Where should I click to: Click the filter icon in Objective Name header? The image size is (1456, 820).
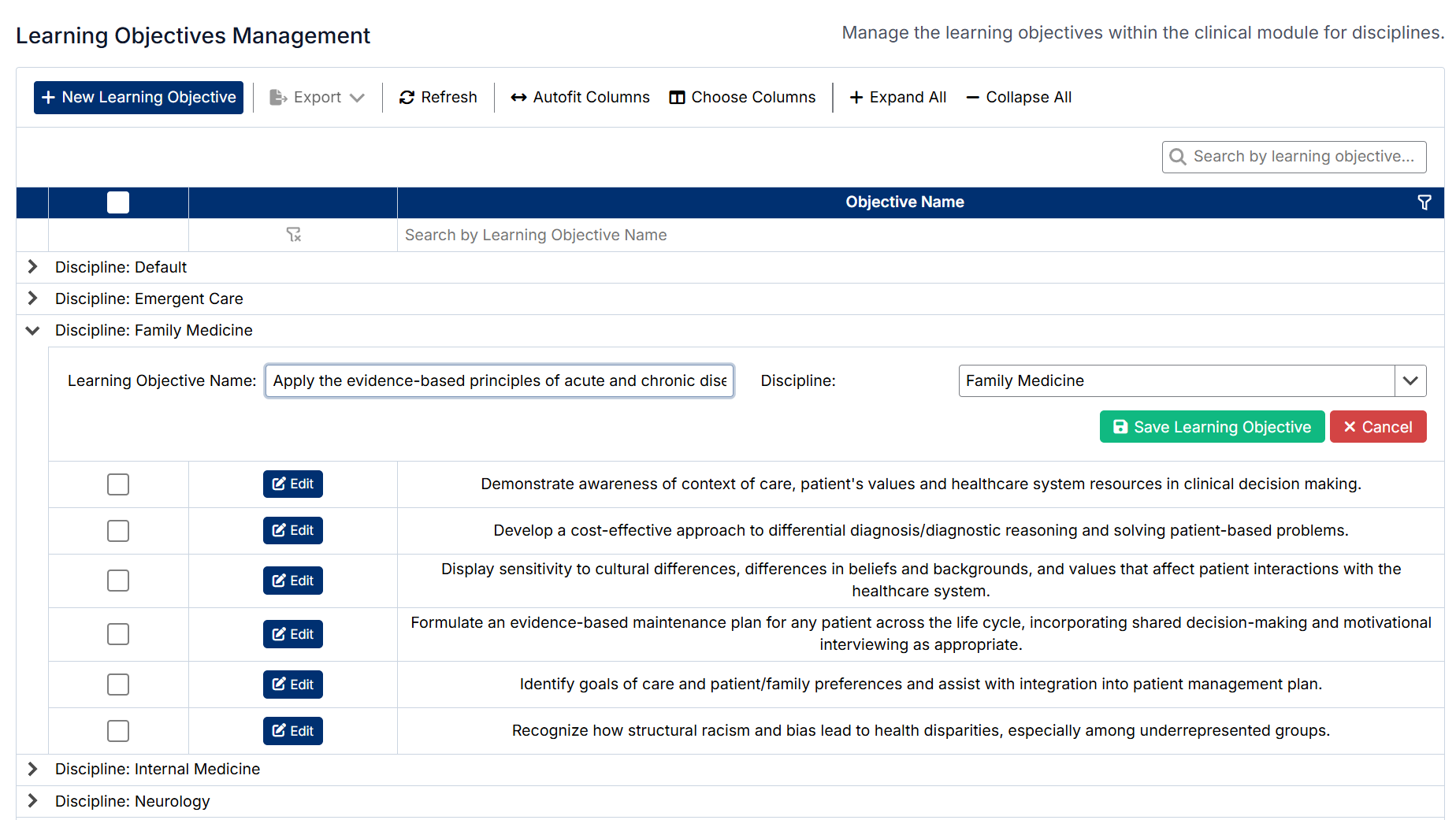tap(1424, 202)
